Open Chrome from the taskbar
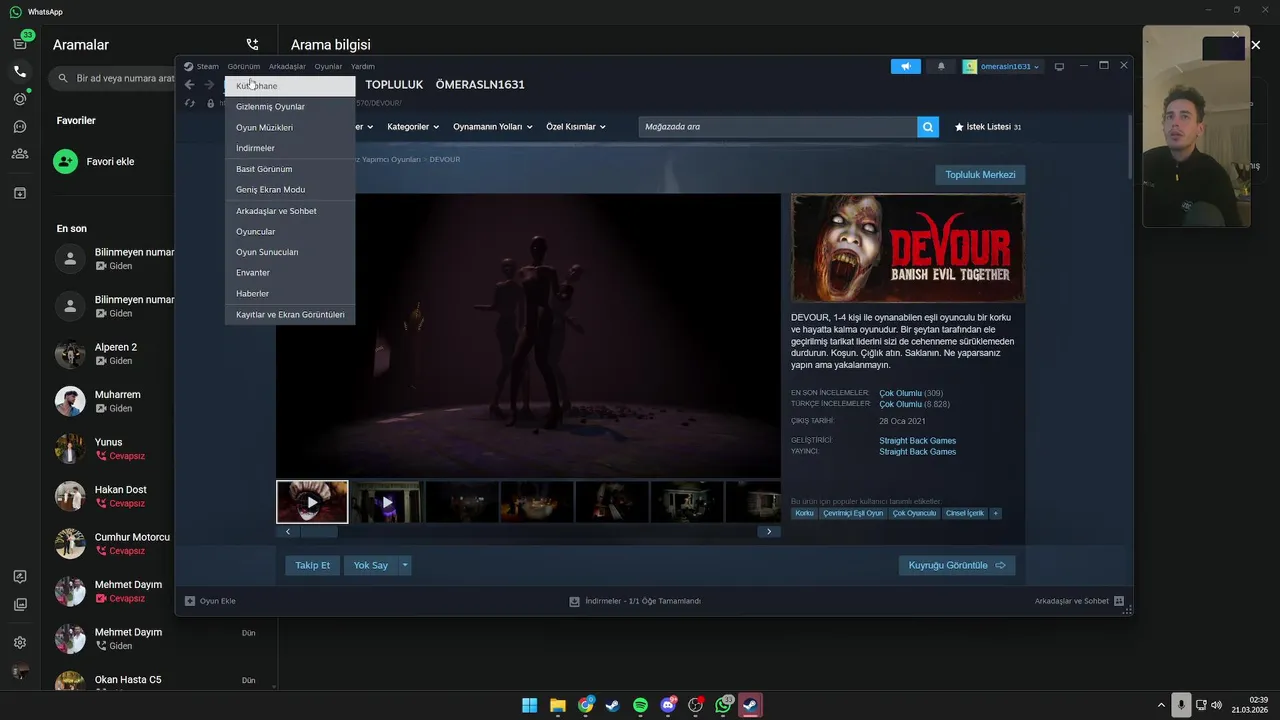1280x720 pixels. click(586, 705)
